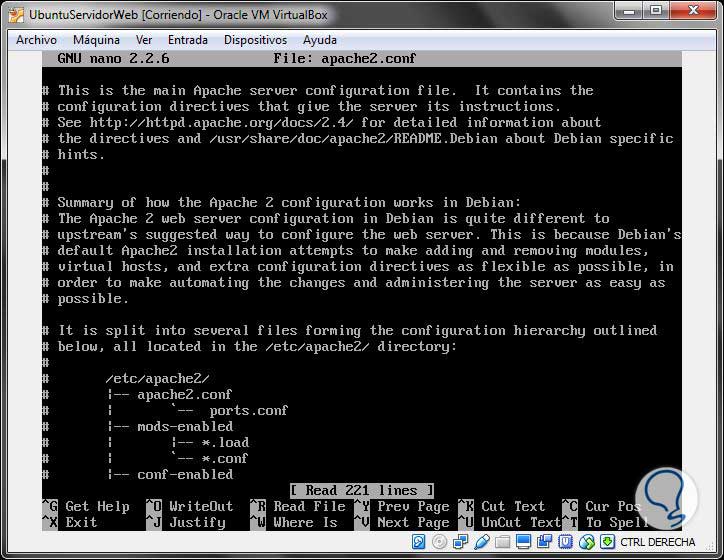Viewport: 724px width, 560px height.
Task: Click the 'This is the main Apache server' line
Action: point(318,90)
